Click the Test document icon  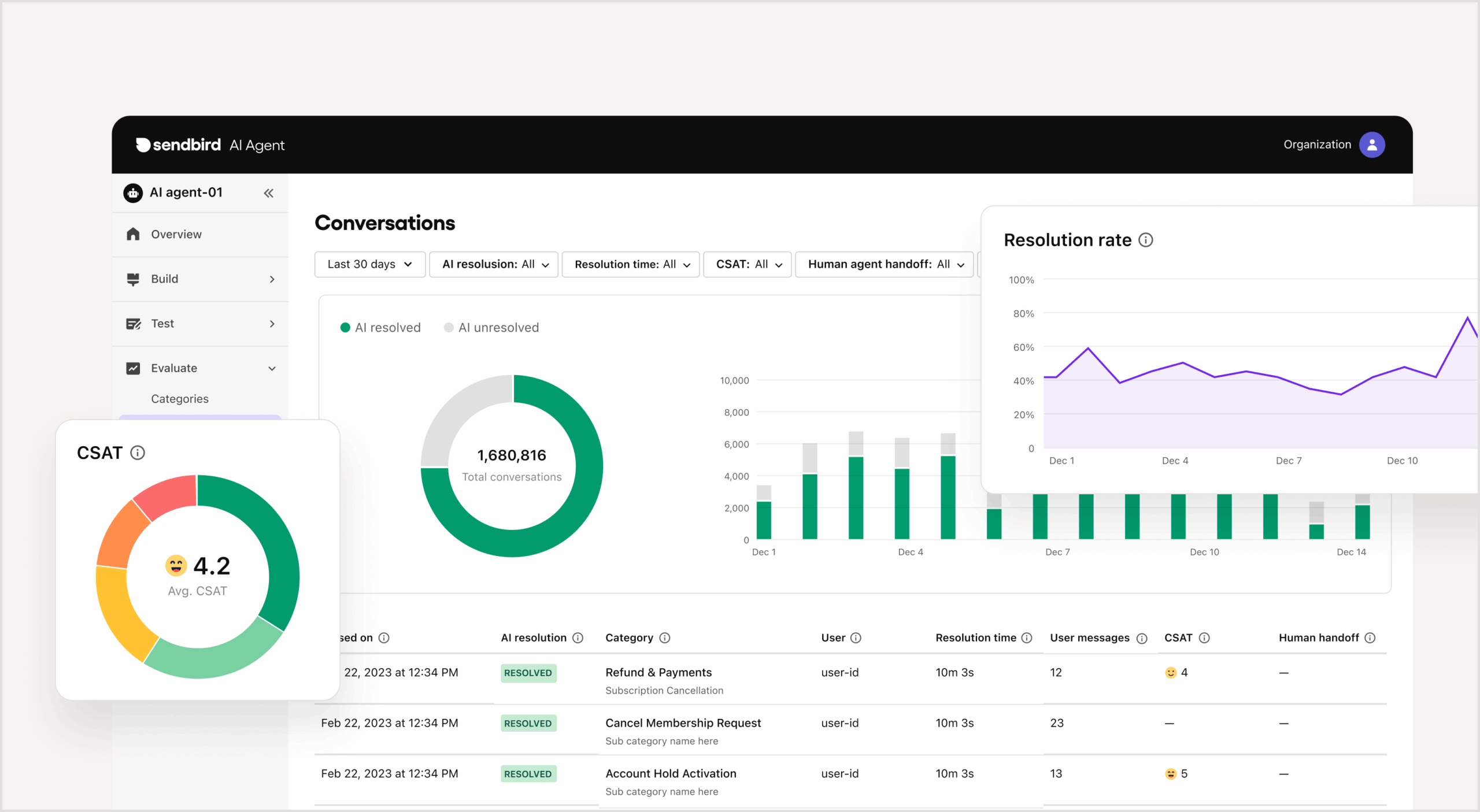pyautogui.click(x=134, y=324)
